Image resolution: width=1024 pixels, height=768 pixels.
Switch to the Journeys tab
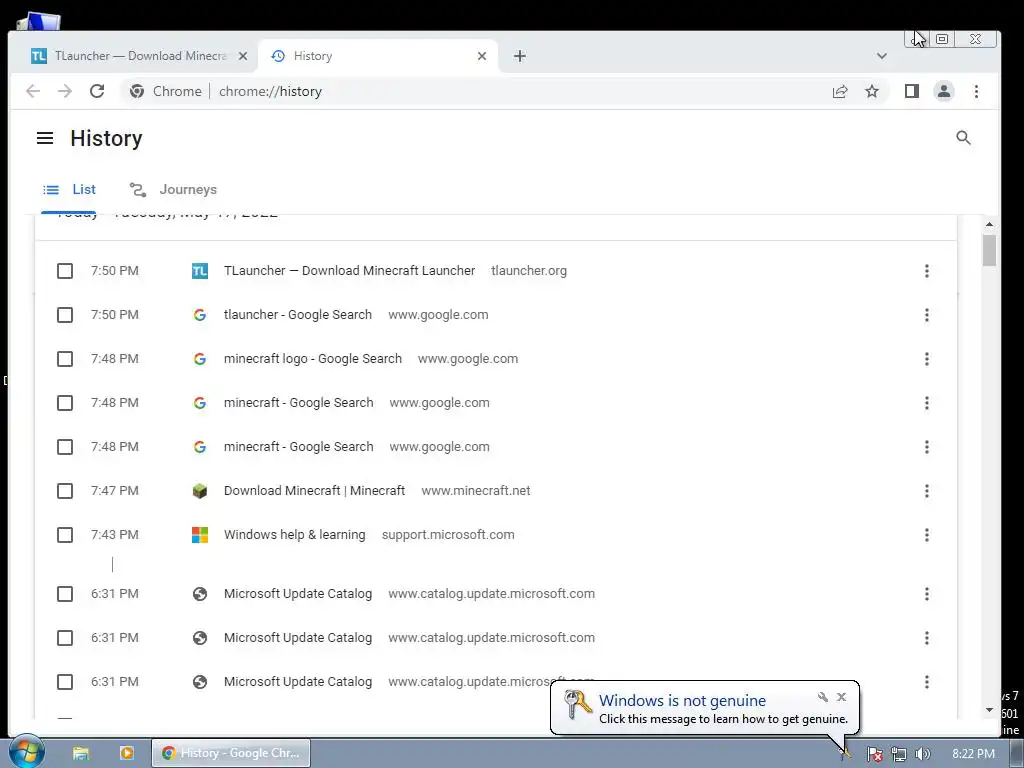pos(173,189)
